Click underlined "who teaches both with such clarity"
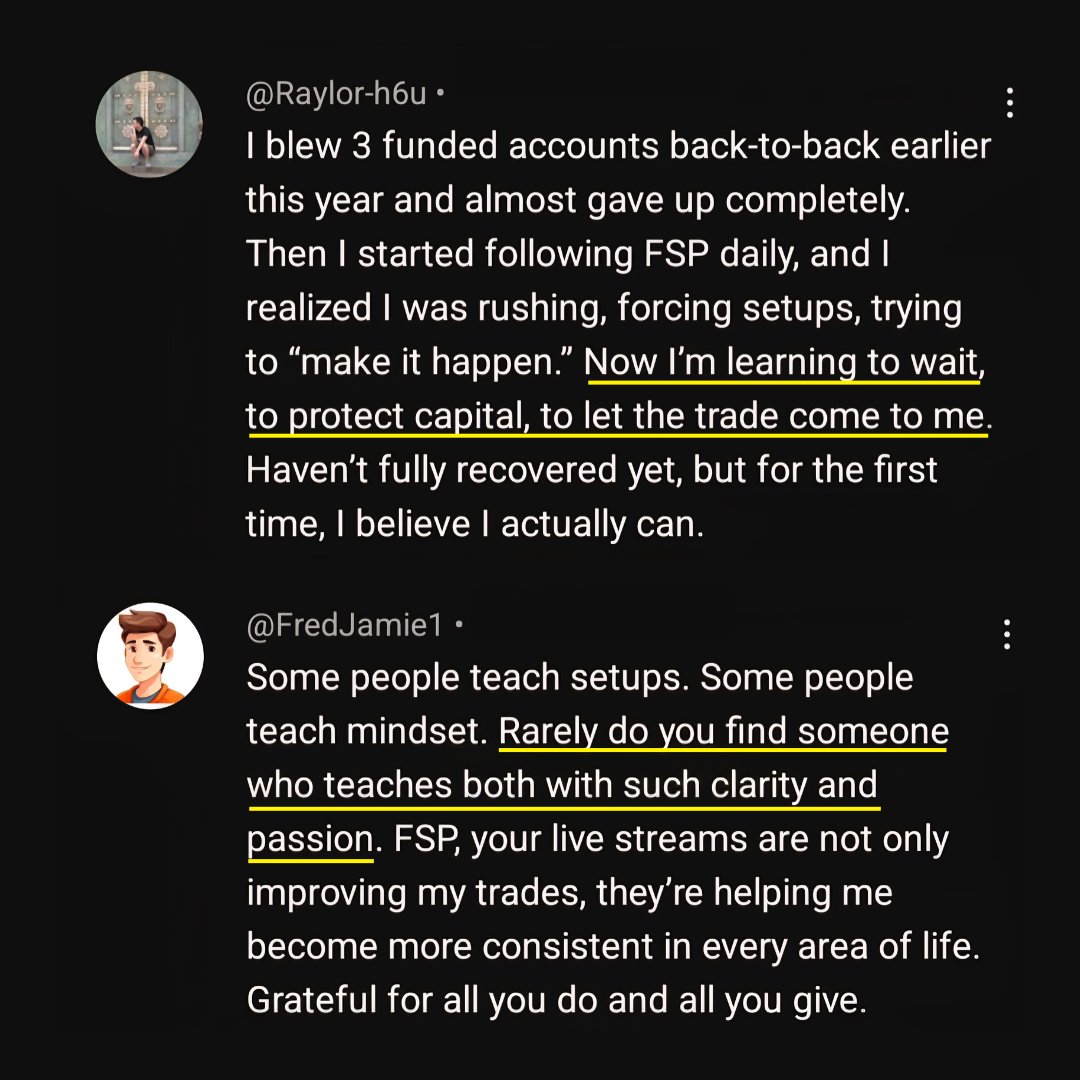The height and width of the screenshot is (1080, 1080). click(522, 785)
